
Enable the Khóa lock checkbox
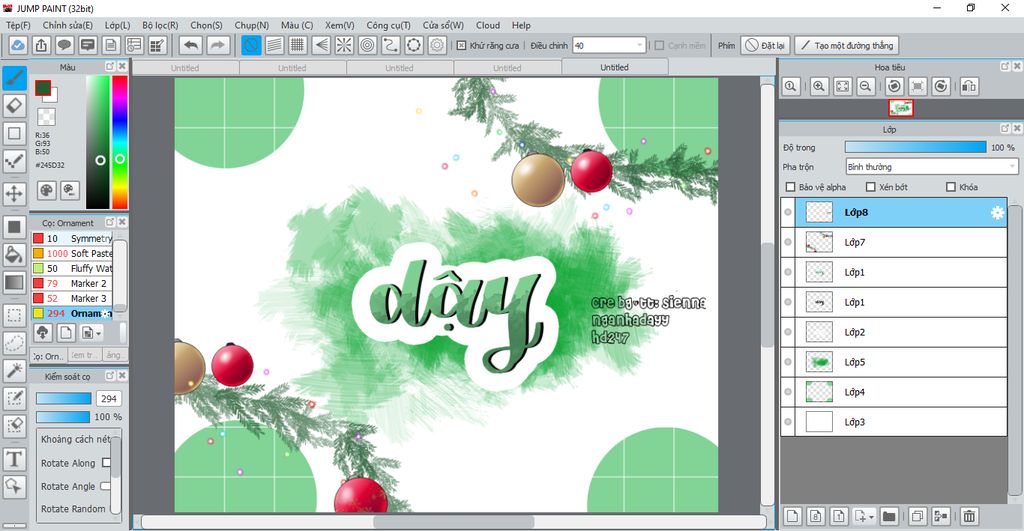coord(951,187)
